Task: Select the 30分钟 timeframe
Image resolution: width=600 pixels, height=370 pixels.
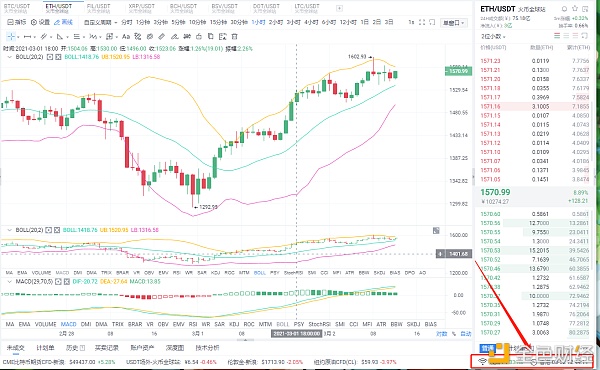Action: pos(239,22)
